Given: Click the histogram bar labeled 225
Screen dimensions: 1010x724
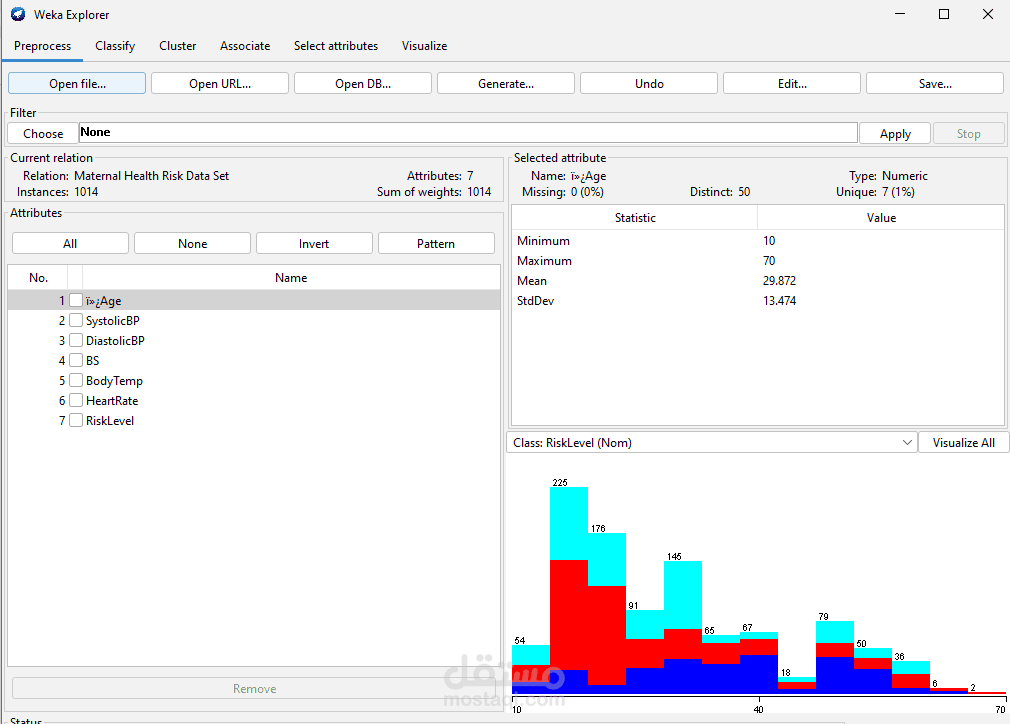Looking at the screenshot, I should [x=569, y=590].
